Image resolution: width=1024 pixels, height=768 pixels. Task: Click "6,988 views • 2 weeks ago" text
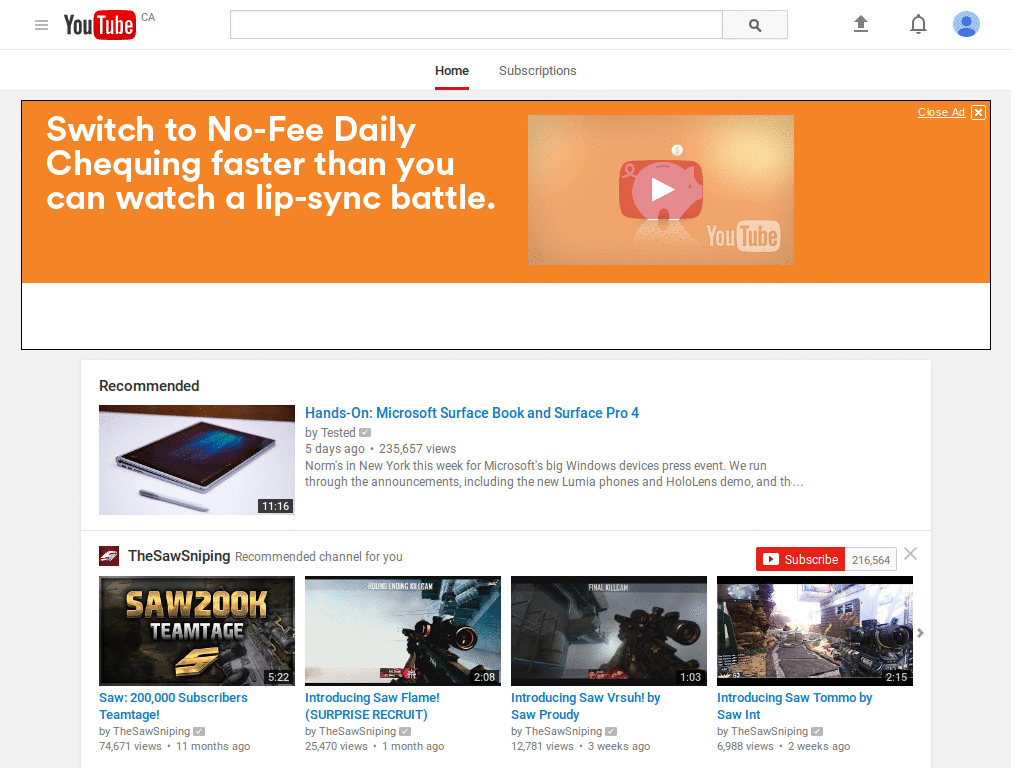(x=783, y=746)
